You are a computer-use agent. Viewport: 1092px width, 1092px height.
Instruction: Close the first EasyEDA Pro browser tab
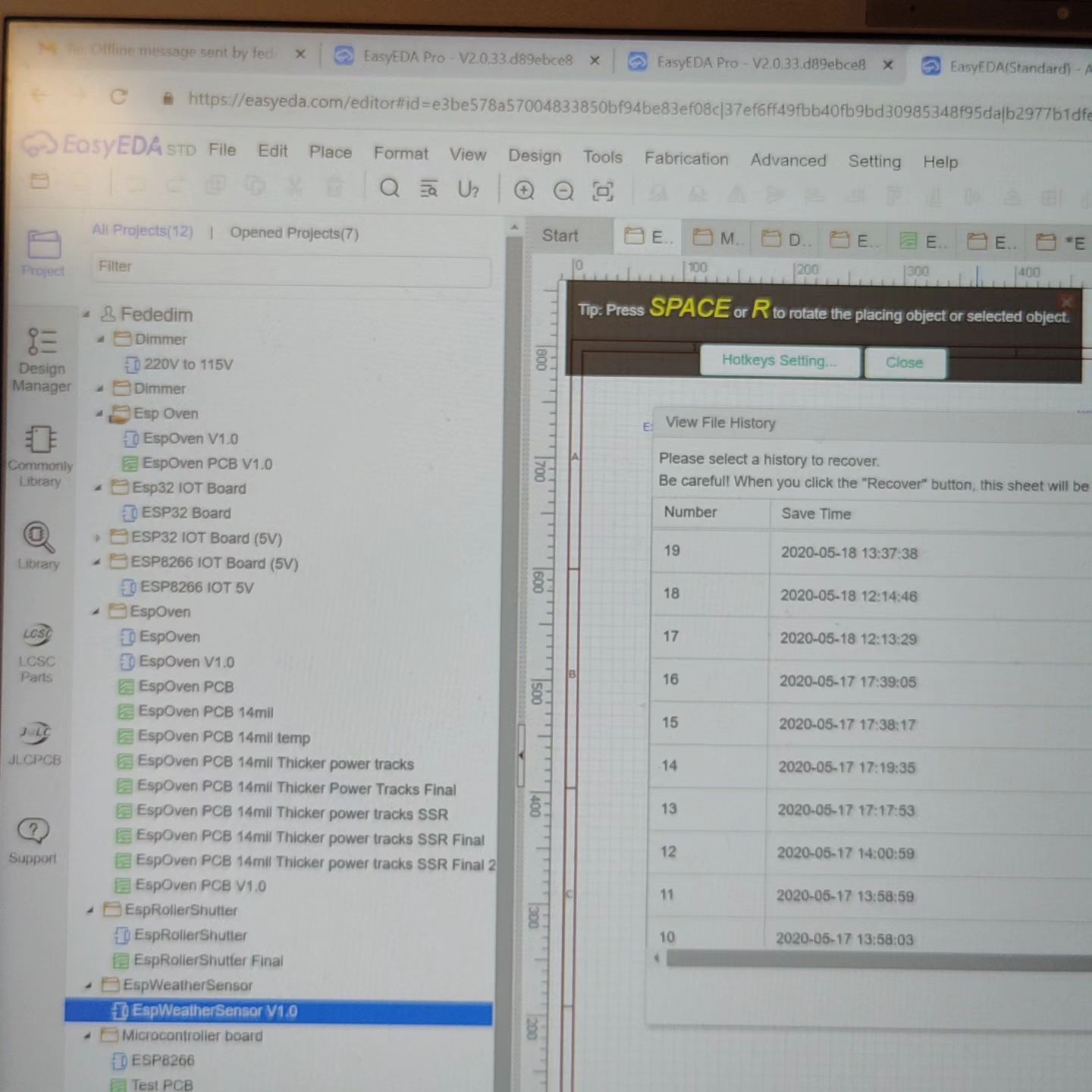pyautogui.click(x=595, y=60)
